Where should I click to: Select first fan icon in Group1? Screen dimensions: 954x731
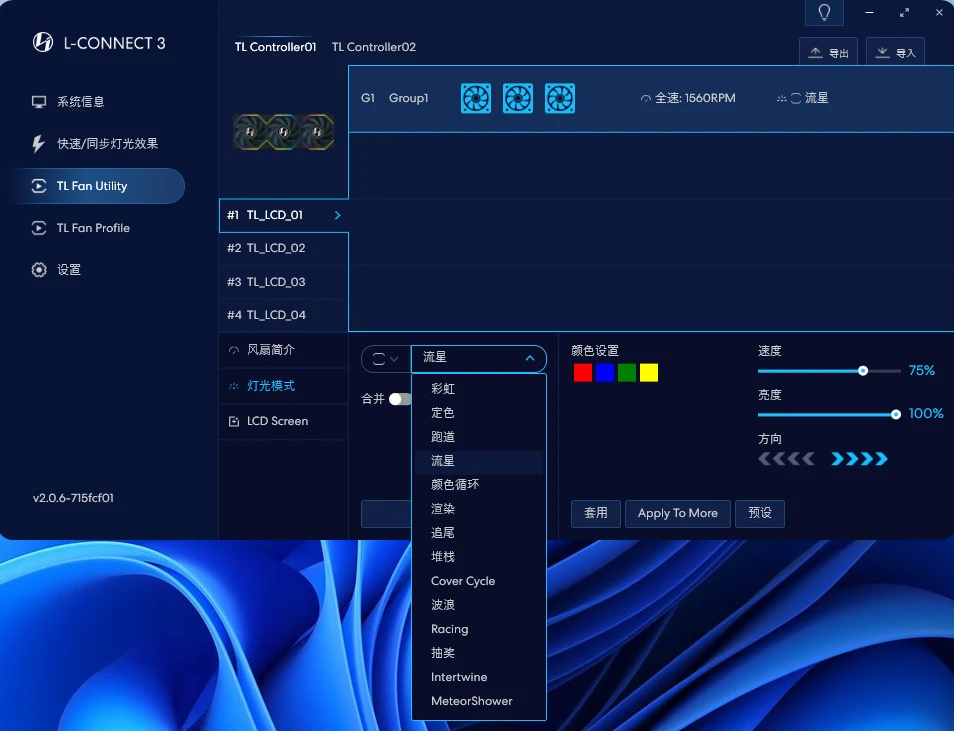476,98
